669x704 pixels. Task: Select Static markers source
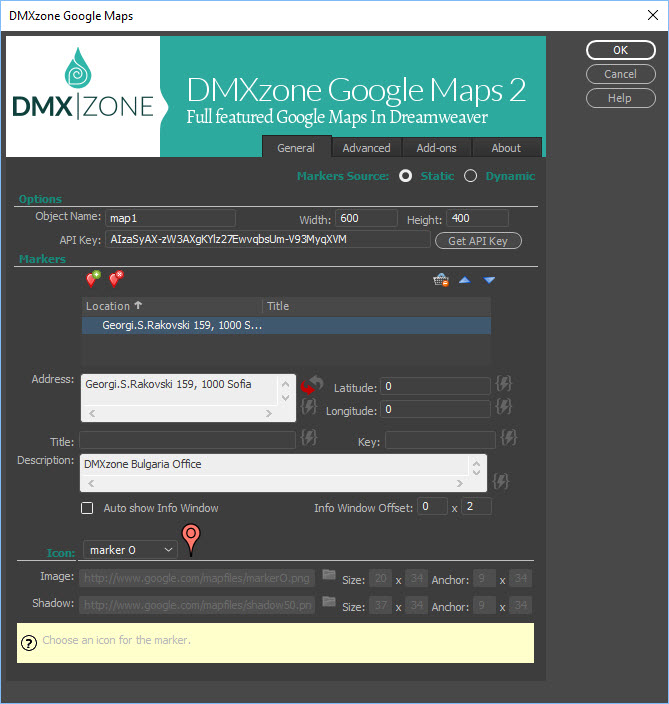[x=405, y=176]
